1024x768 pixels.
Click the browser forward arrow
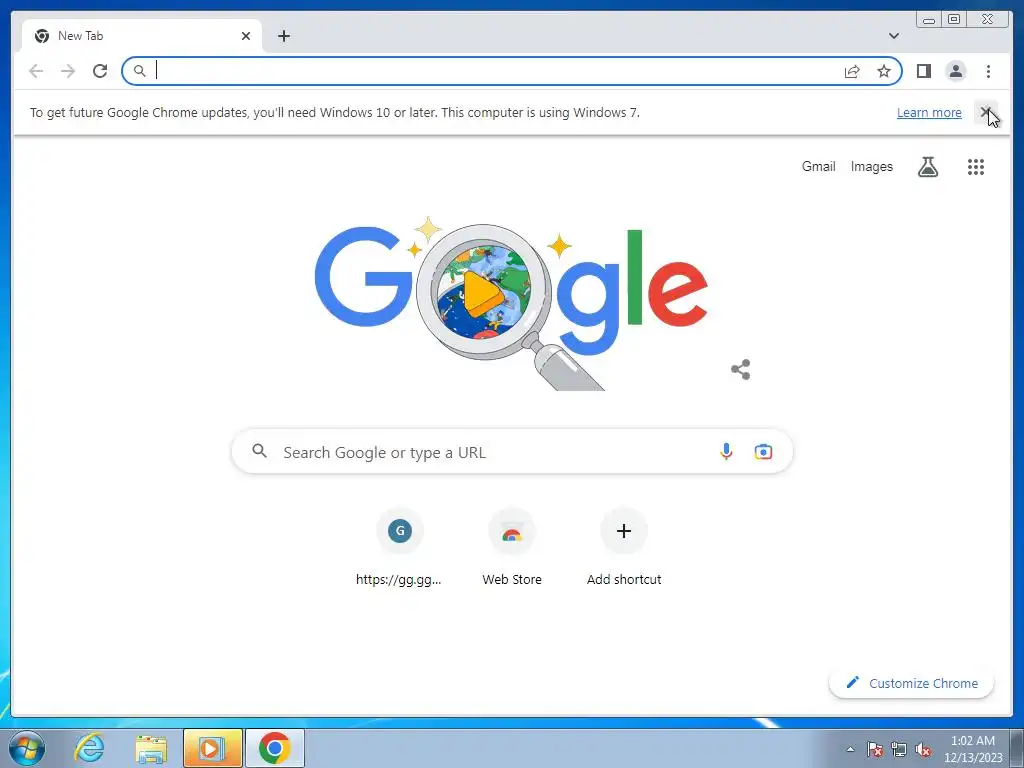click(x=68, y=71)
